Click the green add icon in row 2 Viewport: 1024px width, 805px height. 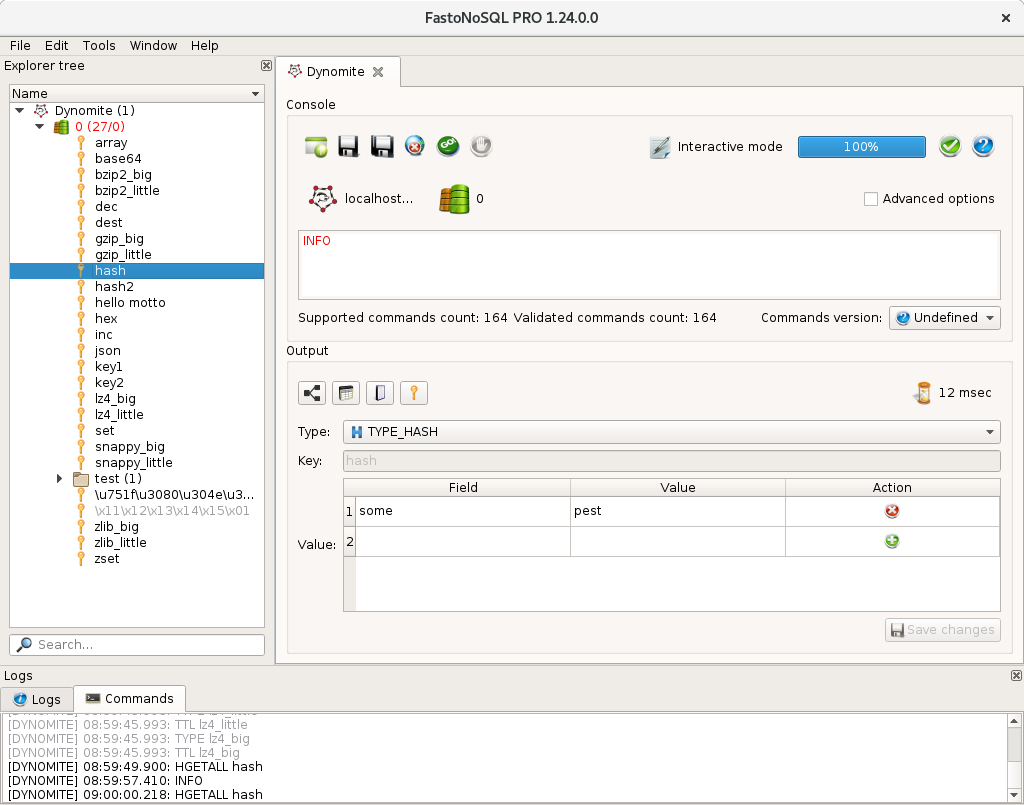tap(892, 541)
